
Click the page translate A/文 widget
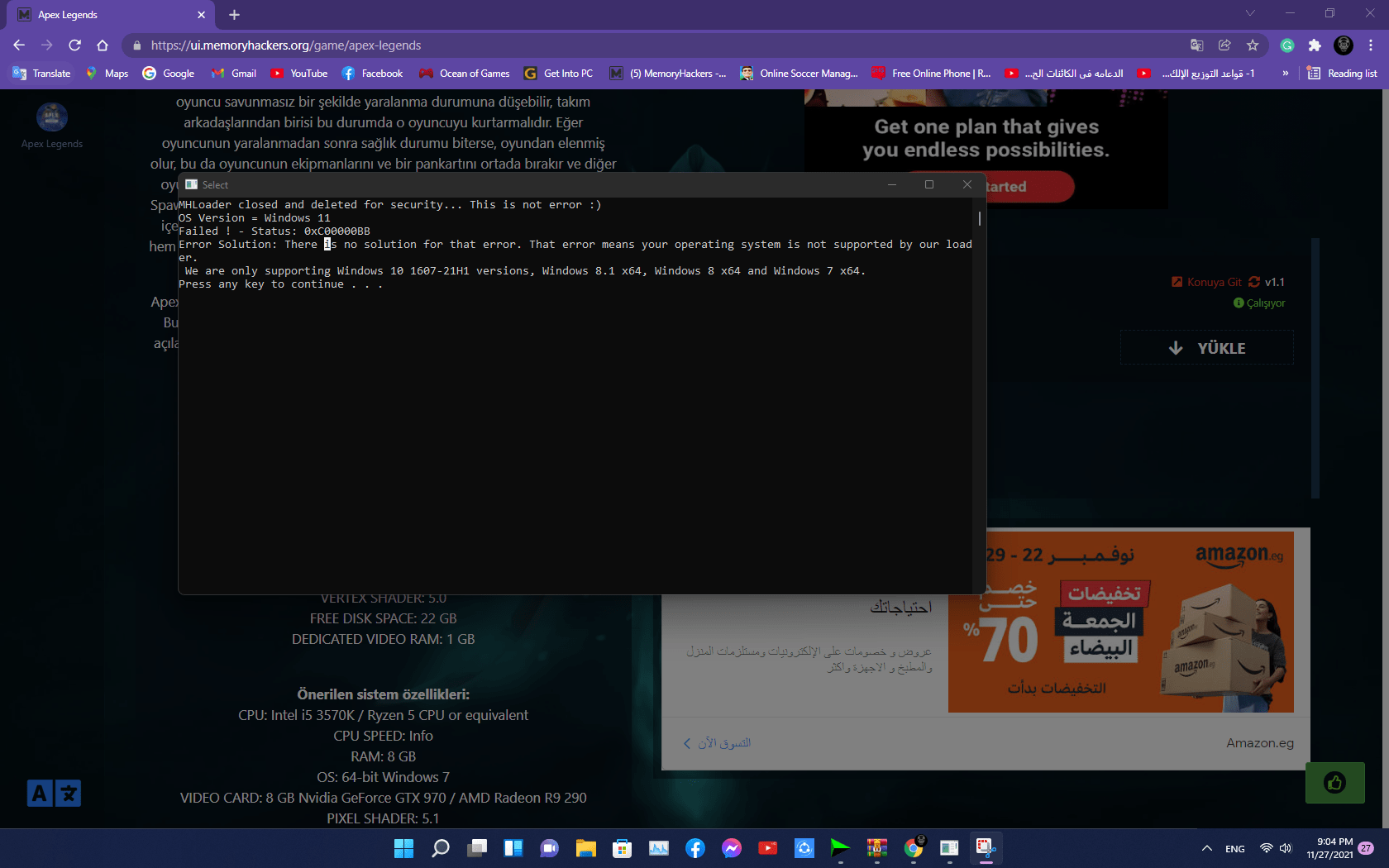tap(54, 794)
